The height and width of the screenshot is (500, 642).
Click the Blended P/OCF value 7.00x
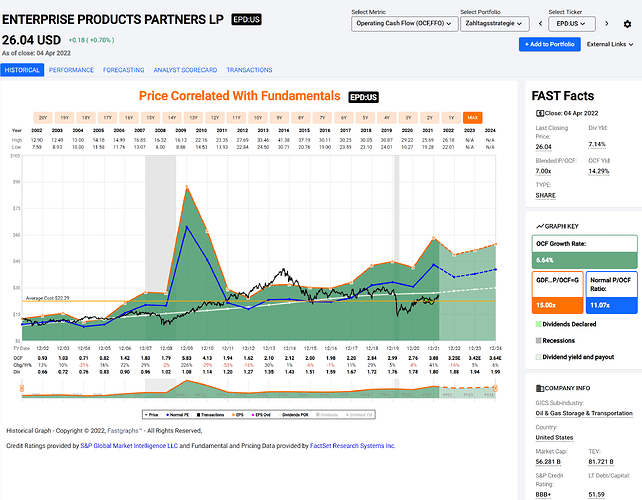[543, 171]
